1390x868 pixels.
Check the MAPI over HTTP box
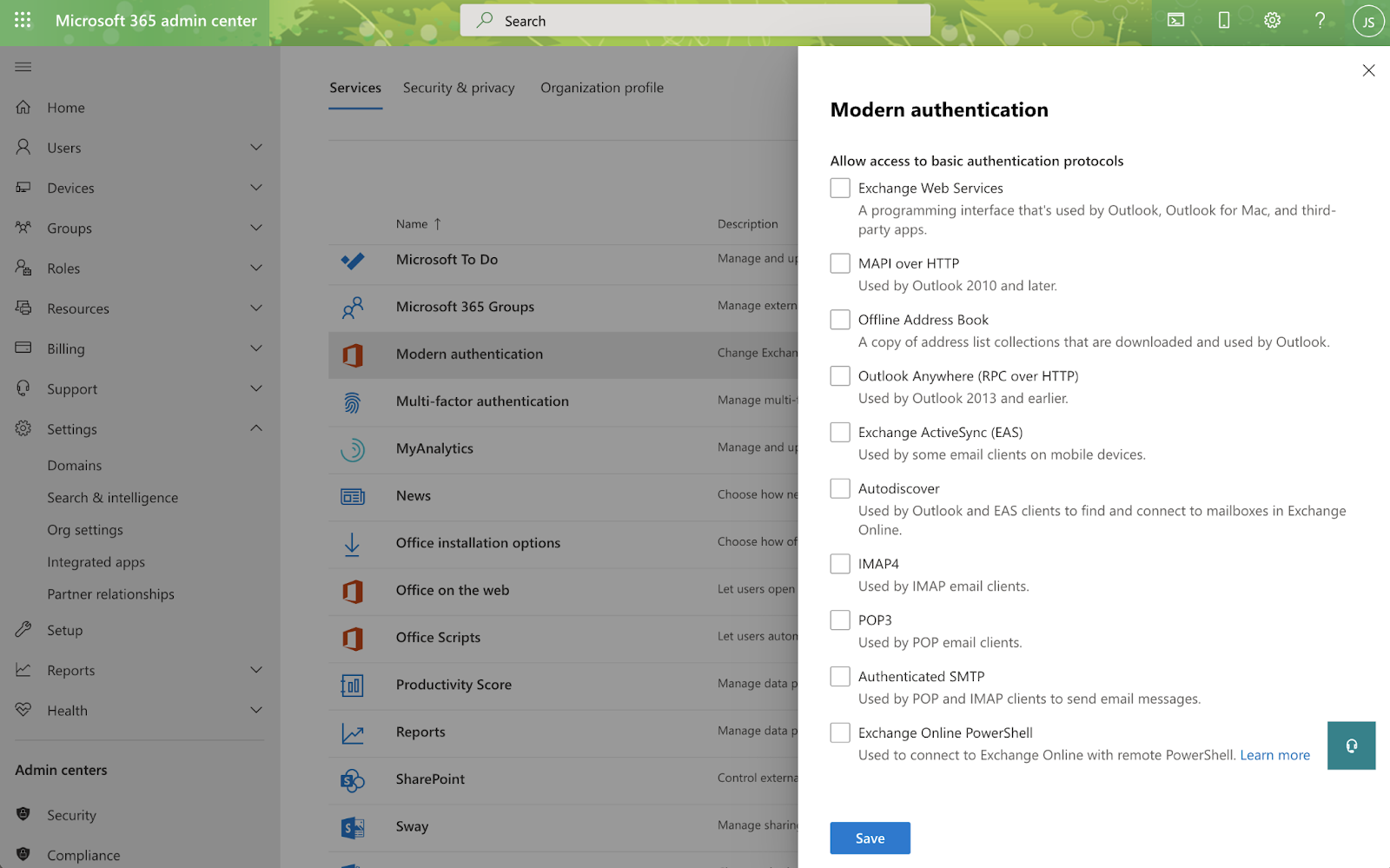[x=840, y=263]
